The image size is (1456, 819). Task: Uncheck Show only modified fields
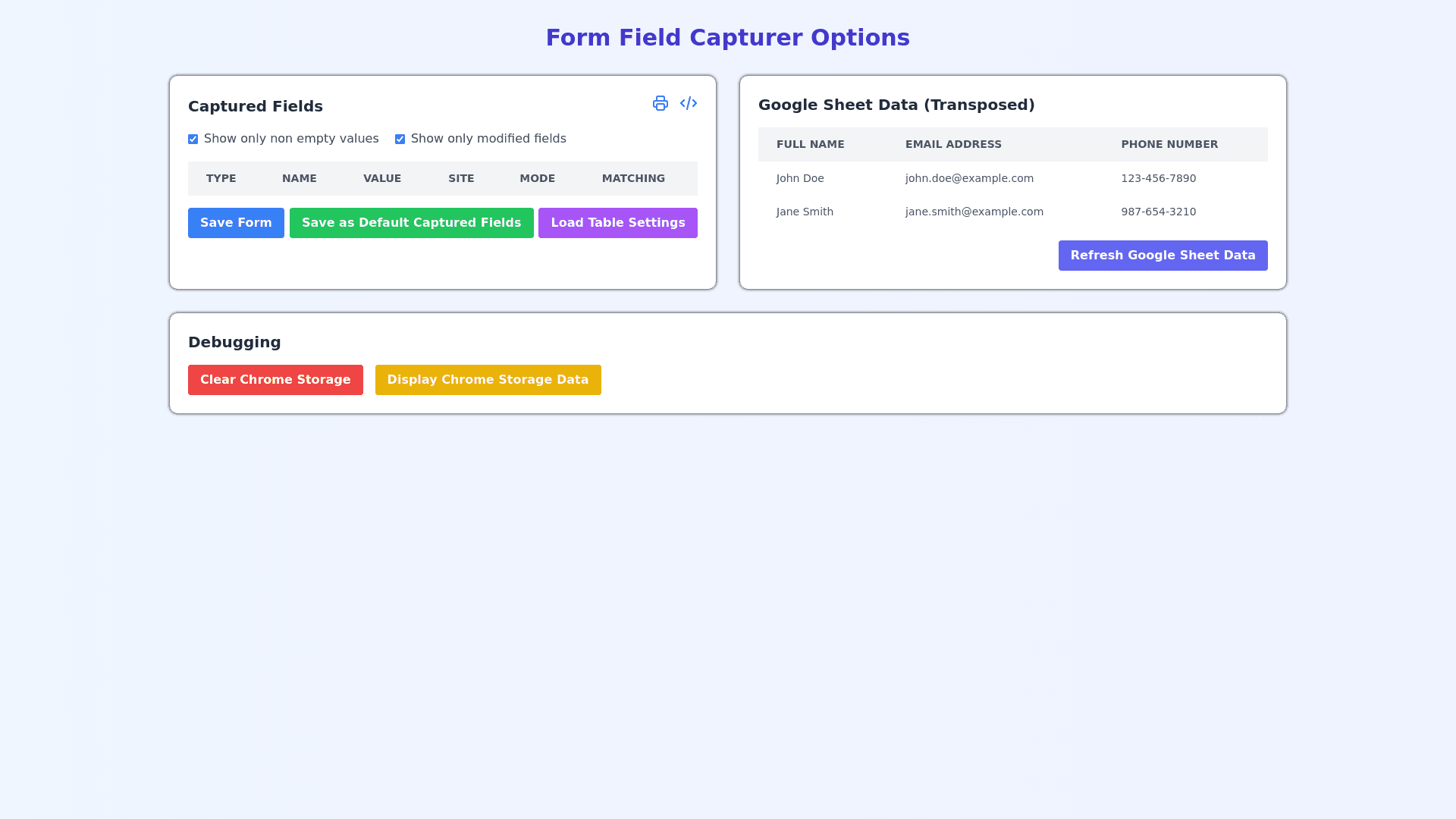point(400,140)
